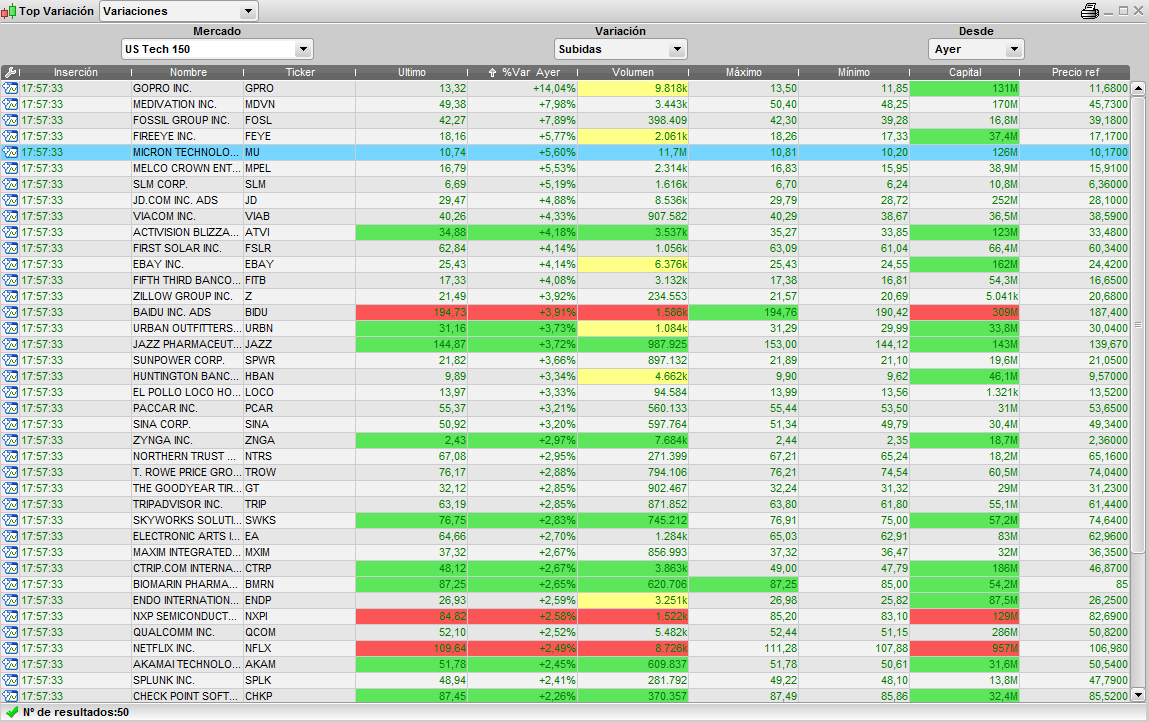The image size is (1149, 722).
Task: Sort by Inserción column header
Action: point(75,73)
